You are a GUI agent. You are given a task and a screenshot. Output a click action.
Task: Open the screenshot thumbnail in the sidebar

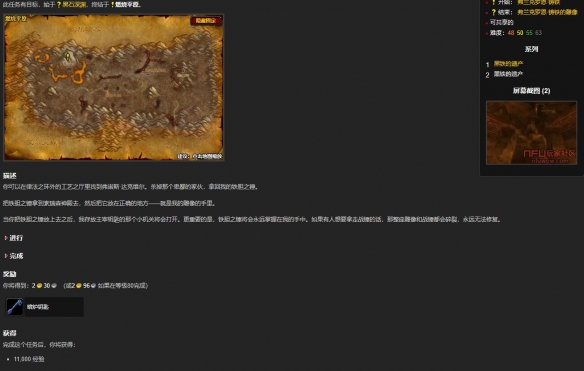point(531,133)
